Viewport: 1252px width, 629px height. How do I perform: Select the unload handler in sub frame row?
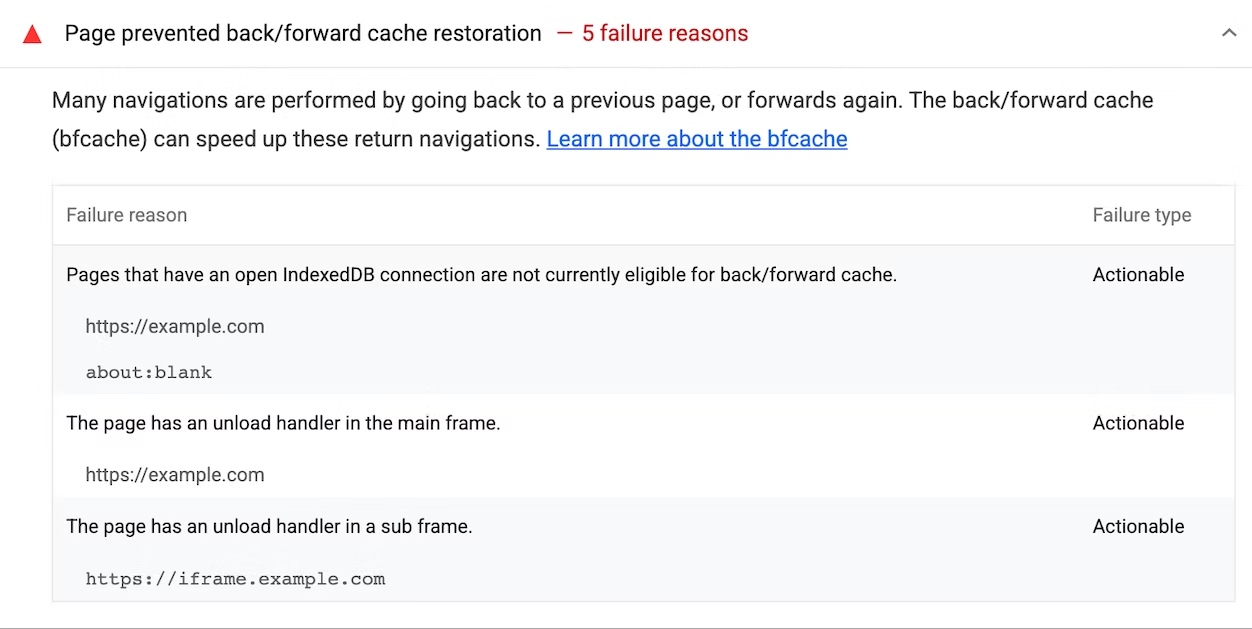coord(269,526)
